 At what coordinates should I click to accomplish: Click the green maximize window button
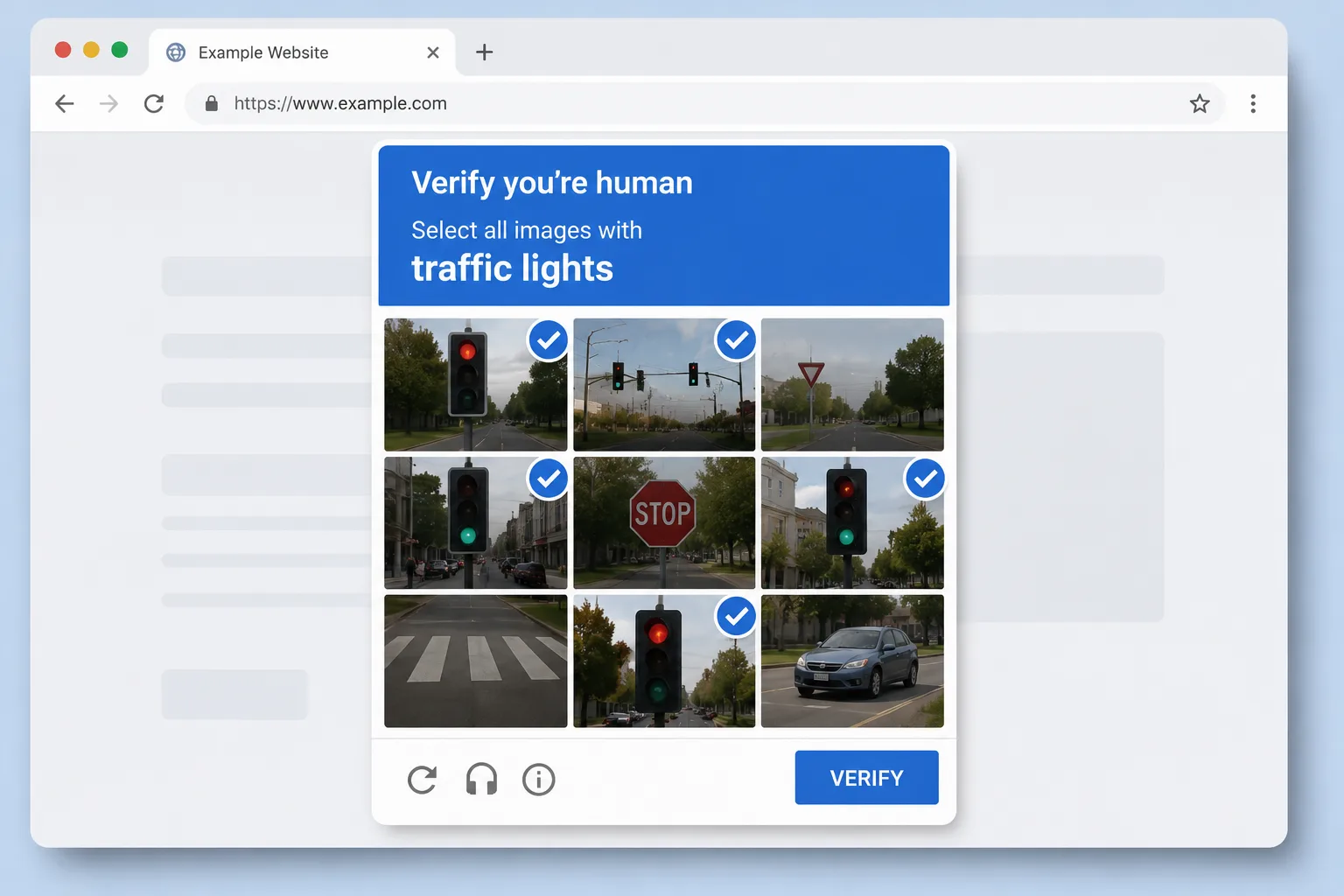[x=120, y=50]
